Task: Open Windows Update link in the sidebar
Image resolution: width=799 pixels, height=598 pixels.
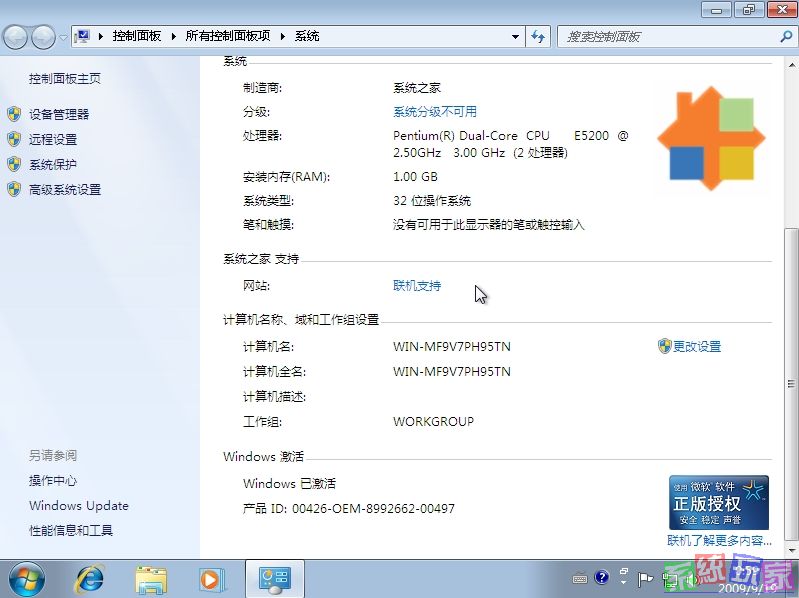Action: coord(79,505)
